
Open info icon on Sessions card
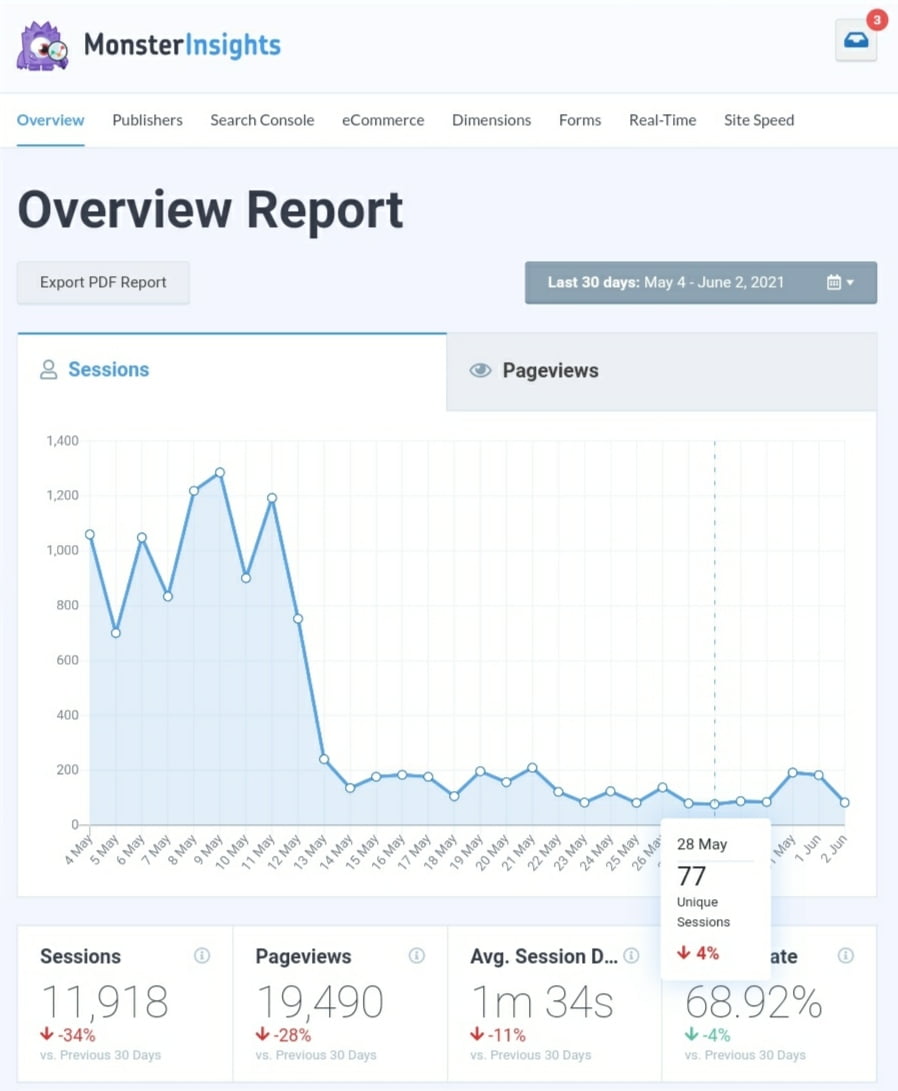click(x=202, y=955)
